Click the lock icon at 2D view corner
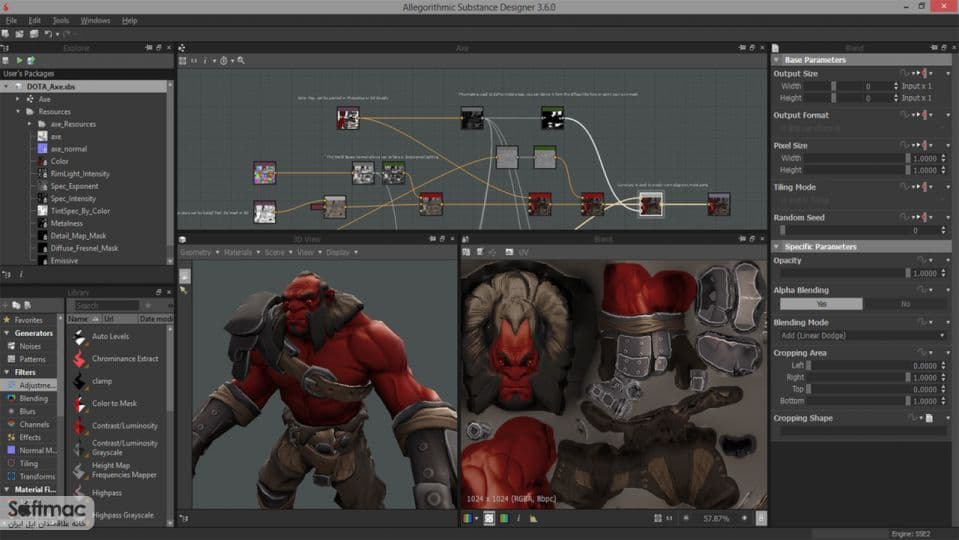 [x=761, y=519]
